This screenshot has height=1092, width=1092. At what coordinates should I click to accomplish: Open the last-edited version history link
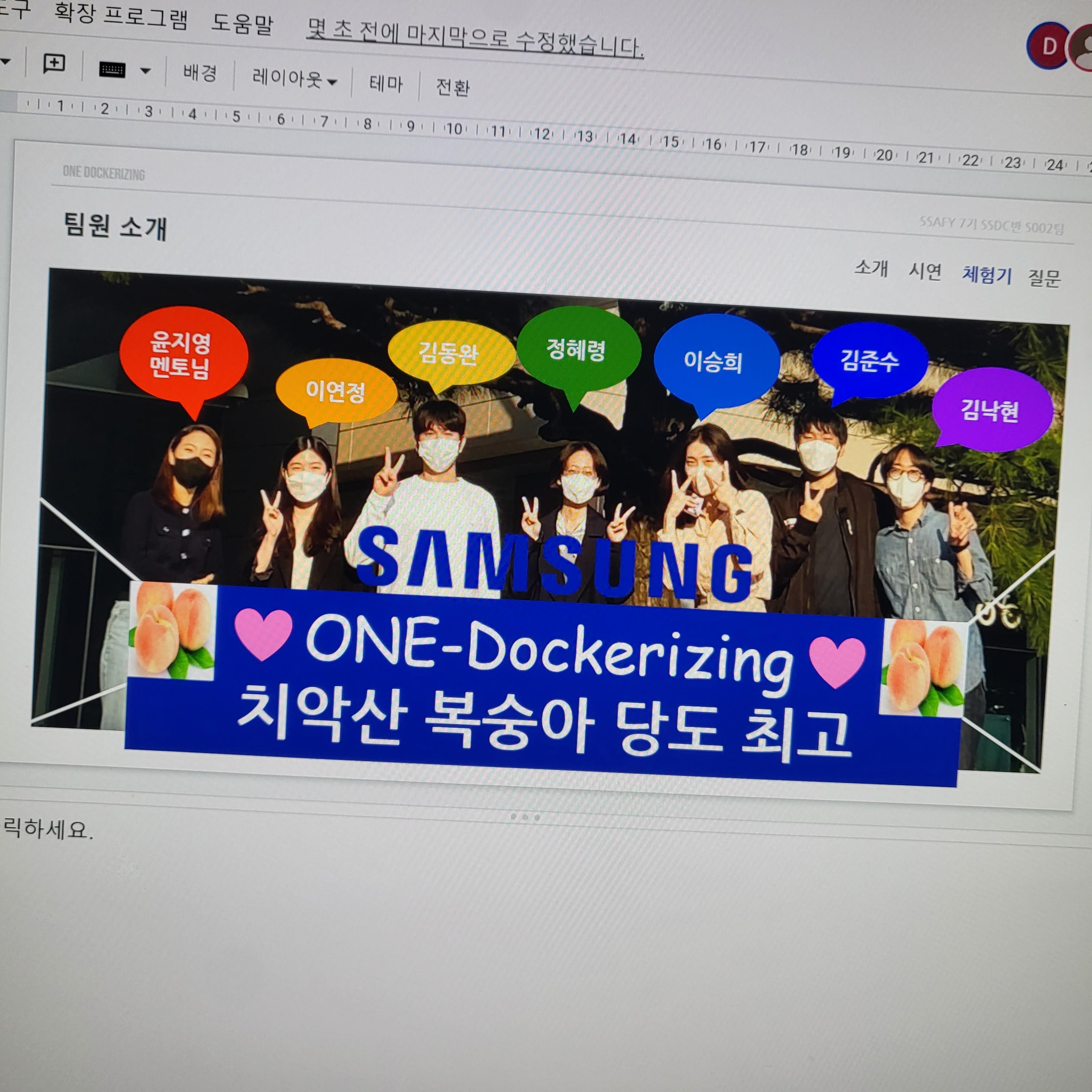point(474,38)
